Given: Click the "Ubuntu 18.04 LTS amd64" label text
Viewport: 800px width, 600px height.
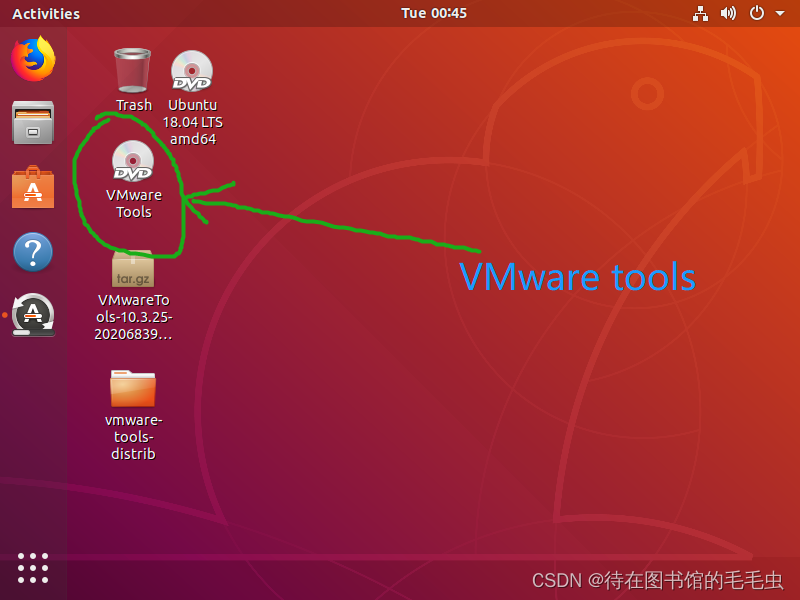Looking at the screenshot, I should click(x=192, y=122).
